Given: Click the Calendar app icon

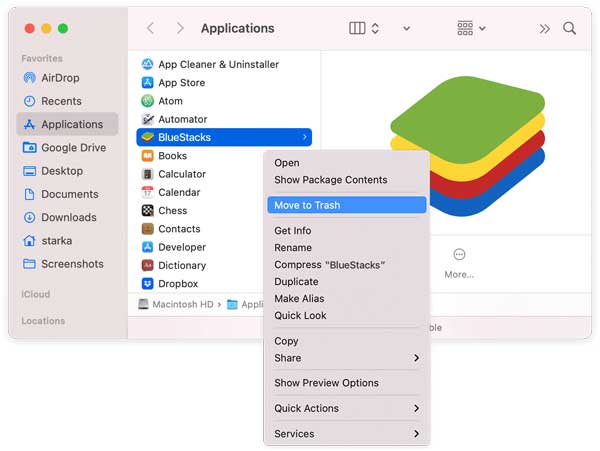Looking at the screenshot, I should 147,192.
